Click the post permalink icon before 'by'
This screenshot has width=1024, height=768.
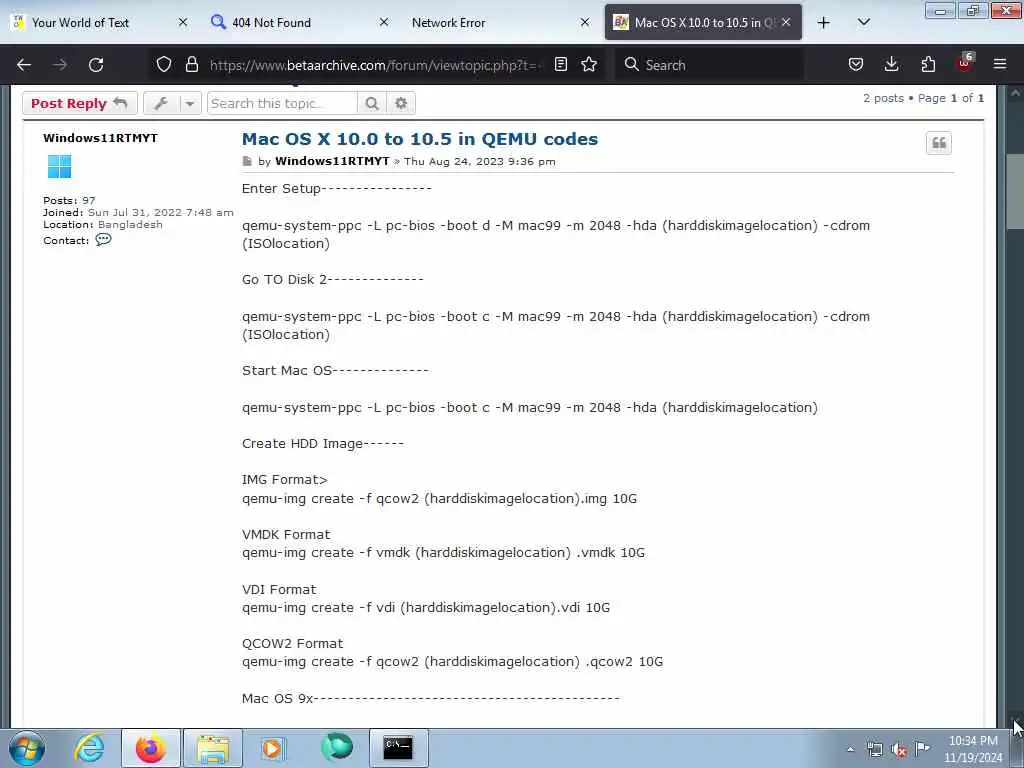coord(247,161)
